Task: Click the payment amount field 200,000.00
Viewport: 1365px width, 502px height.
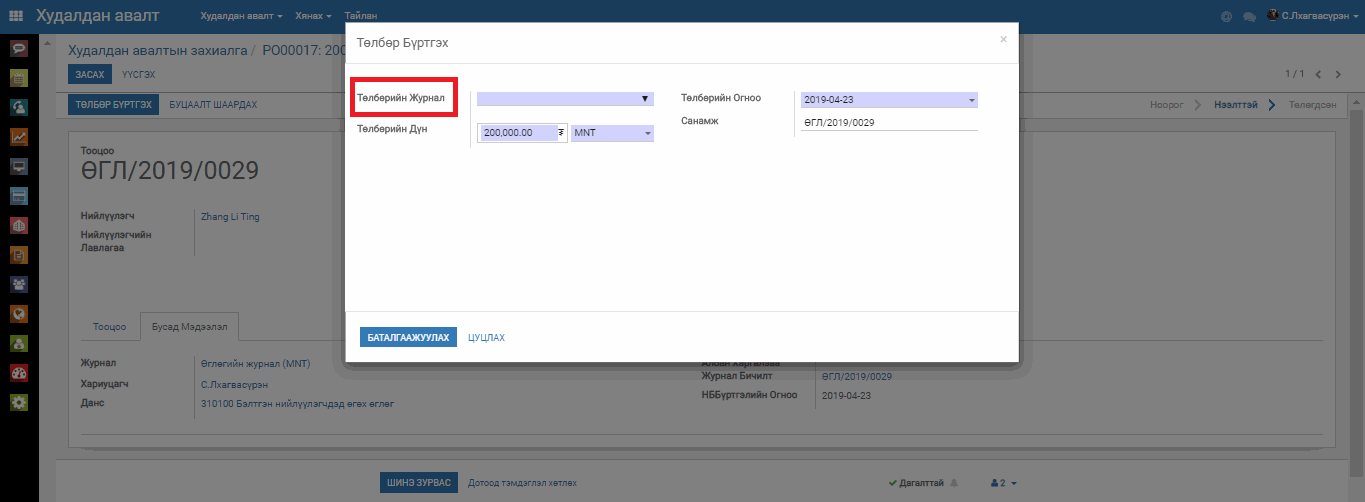Action: pyautogui.click(x=518, y=133)
